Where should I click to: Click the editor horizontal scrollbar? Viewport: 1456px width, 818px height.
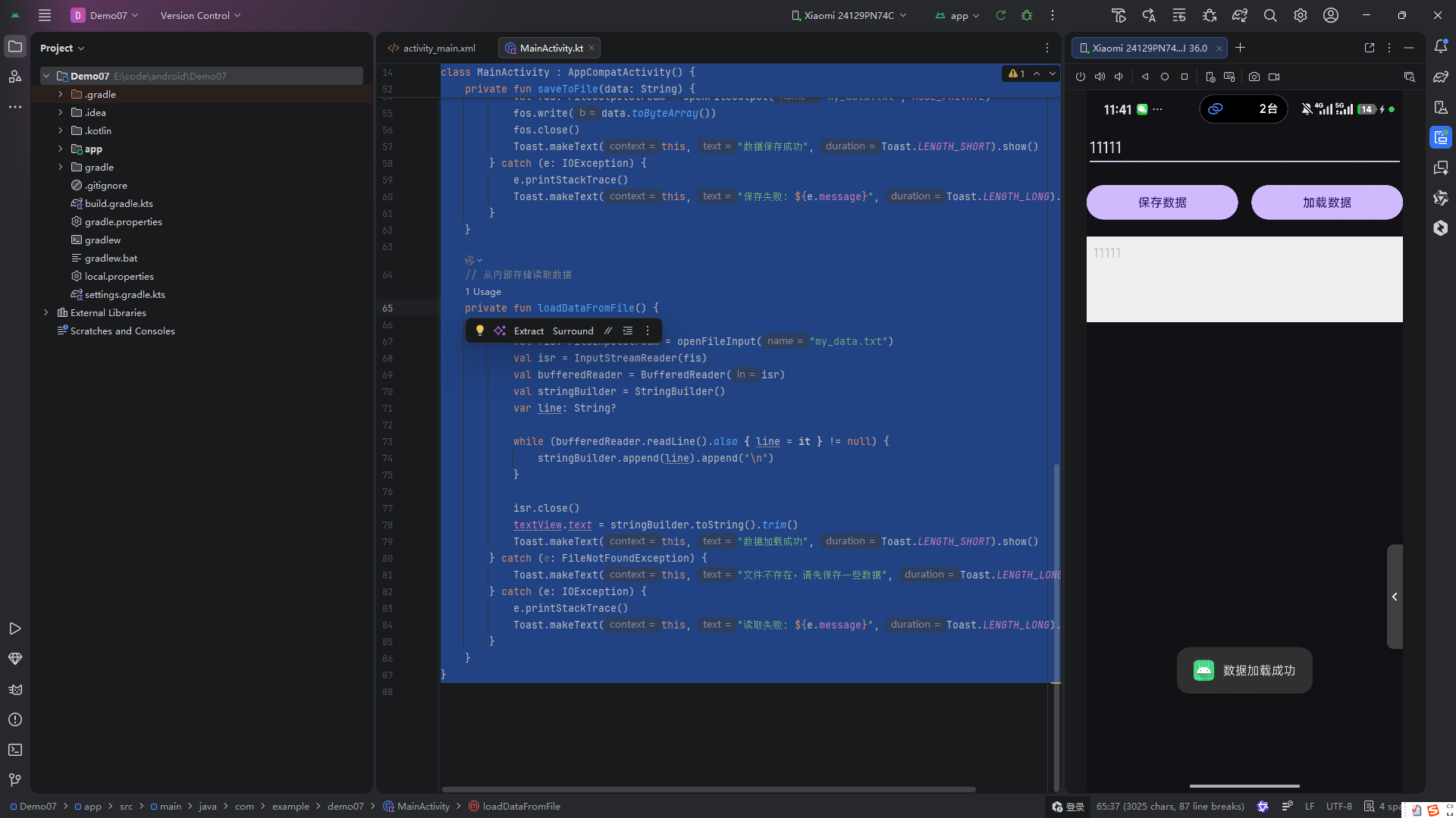click(x=708, y=789)
